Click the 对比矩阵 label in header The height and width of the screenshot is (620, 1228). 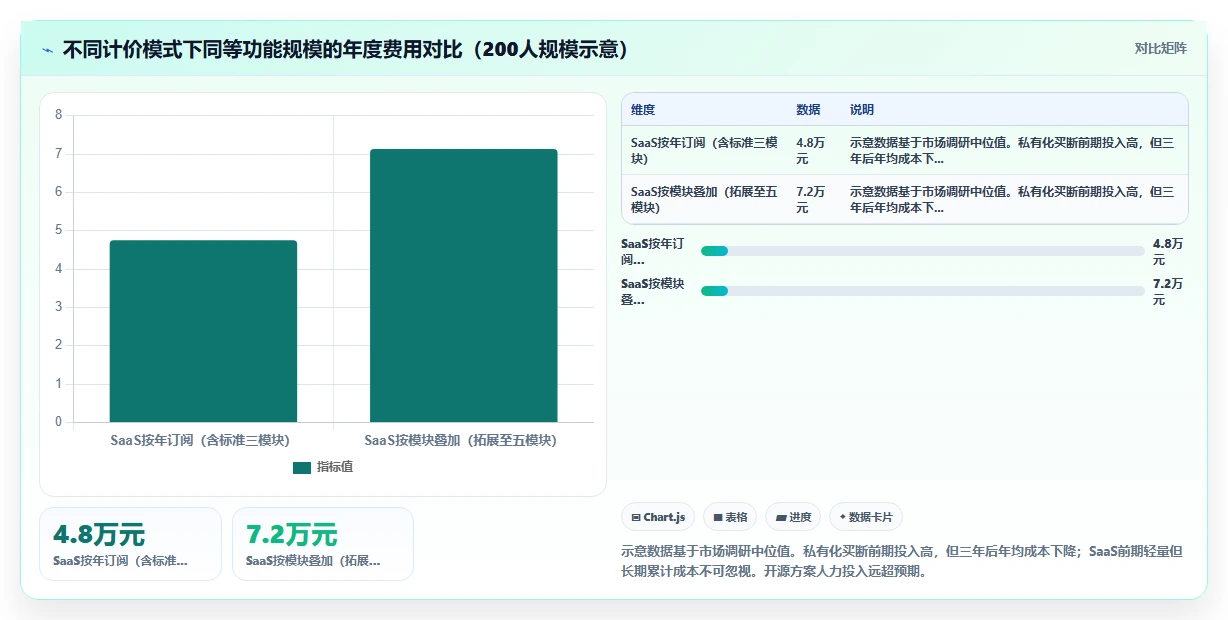pyautogui.click(x=1160, y=49)
